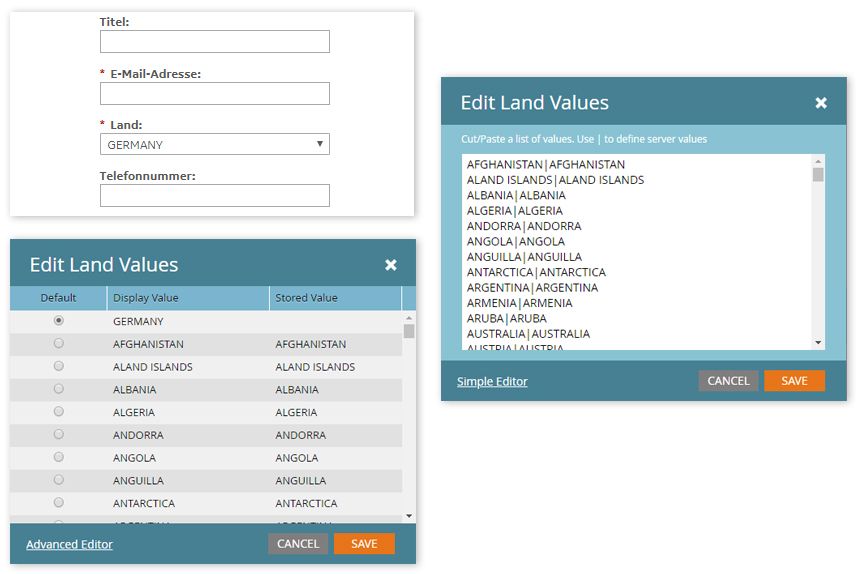
Task: Click ANTARCTICA|ANTARCTICA line in text area
Action: tap(536, 271)
